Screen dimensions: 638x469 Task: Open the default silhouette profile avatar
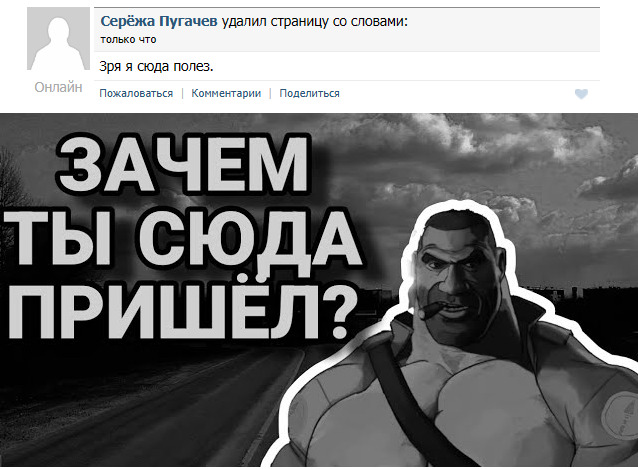59,39
